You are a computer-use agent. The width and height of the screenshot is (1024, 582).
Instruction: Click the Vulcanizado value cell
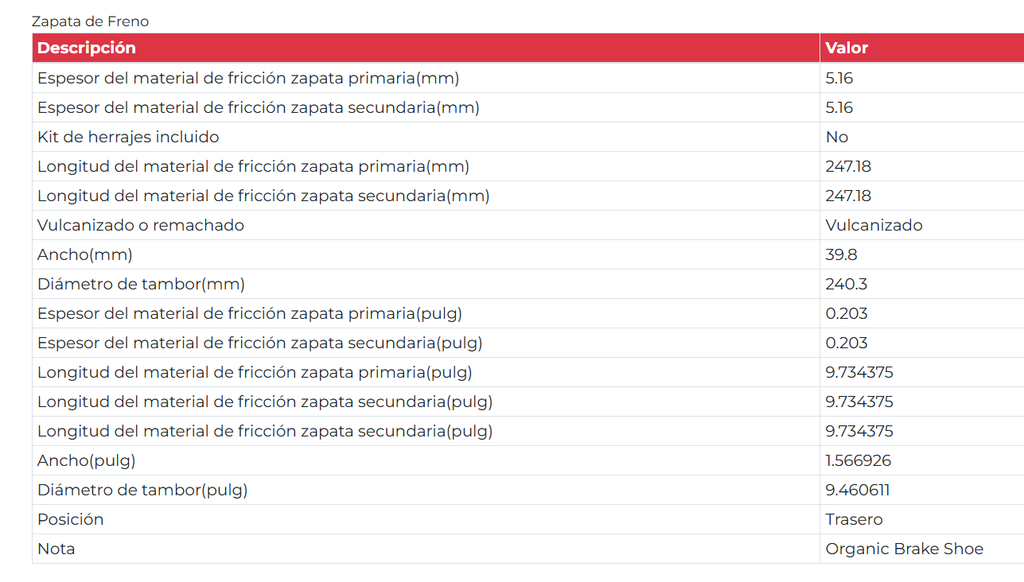point(921,225)
